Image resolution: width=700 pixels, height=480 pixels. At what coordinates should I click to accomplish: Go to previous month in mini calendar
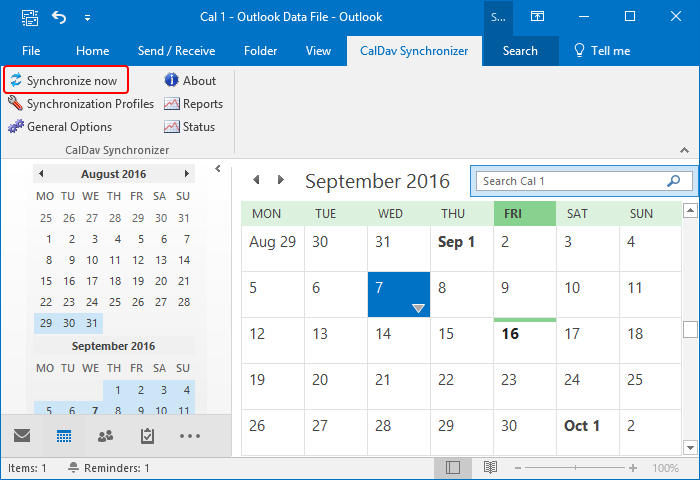[41, 174]
